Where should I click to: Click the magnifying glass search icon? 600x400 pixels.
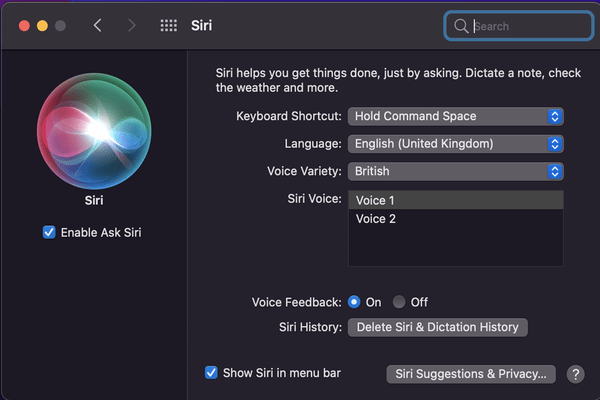pos(461,26)
